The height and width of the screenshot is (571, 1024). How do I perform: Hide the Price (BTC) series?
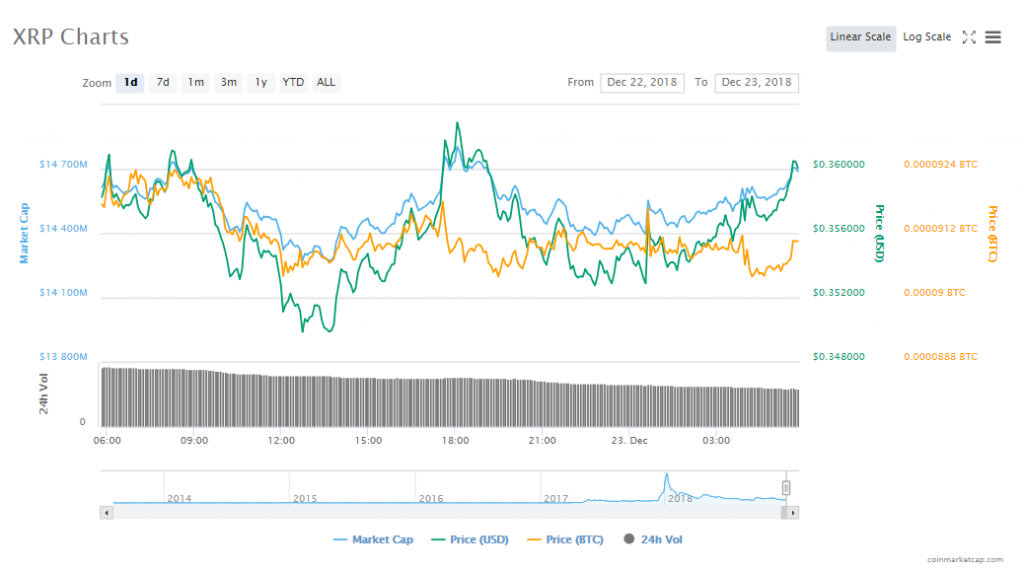[x=565, y=540]
